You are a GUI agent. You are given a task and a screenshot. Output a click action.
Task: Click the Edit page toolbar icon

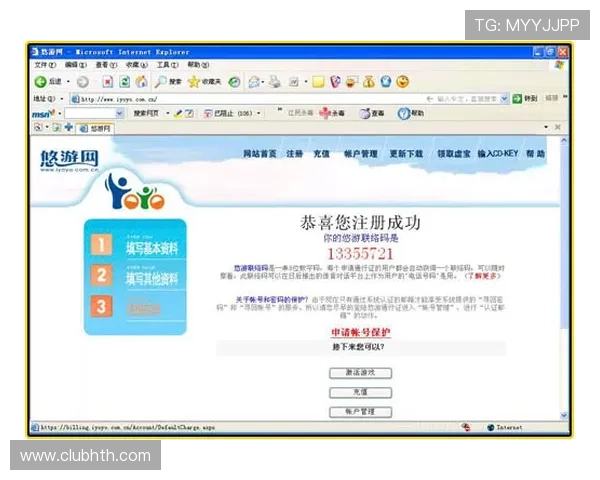[294, 82]
